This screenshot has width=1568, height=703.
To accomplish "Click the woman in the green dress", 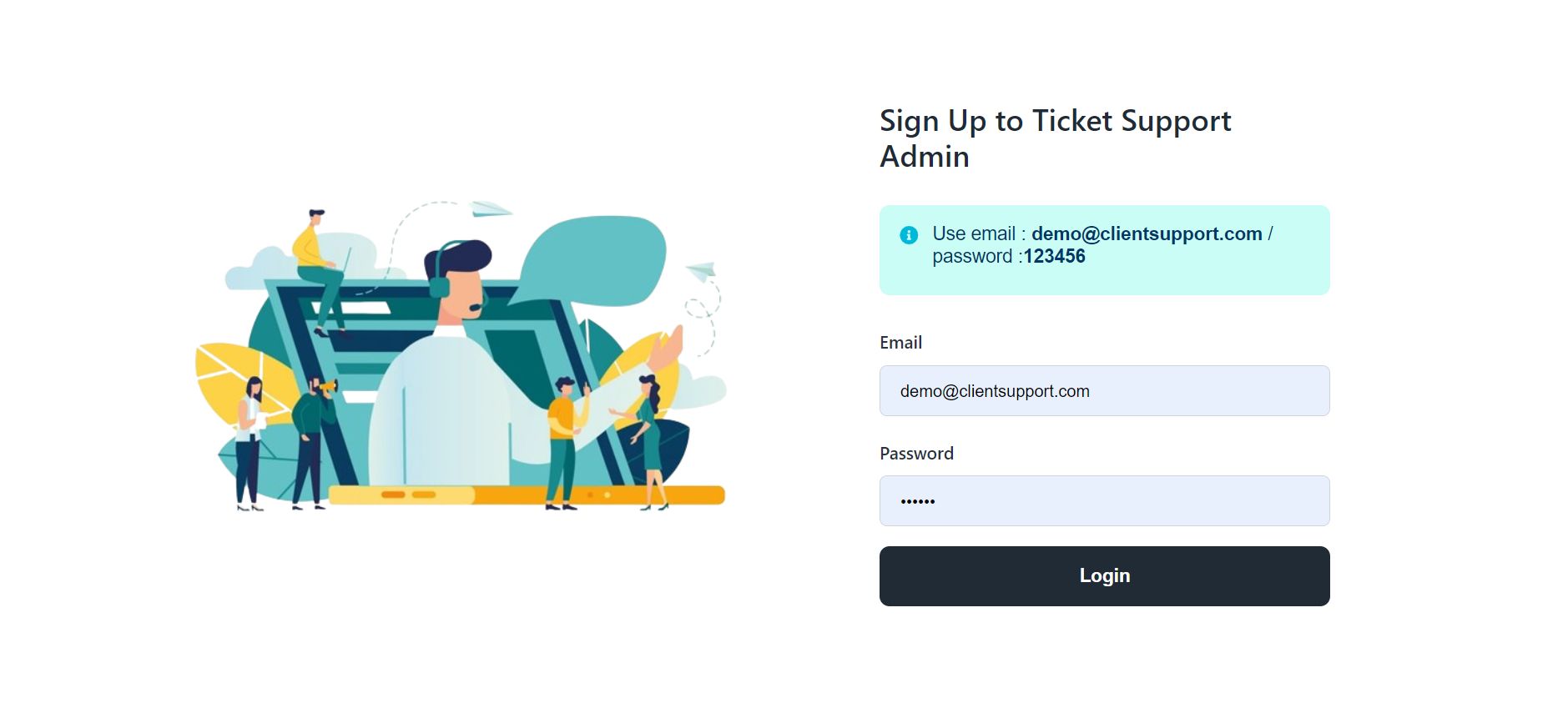I will click(648, 435).
